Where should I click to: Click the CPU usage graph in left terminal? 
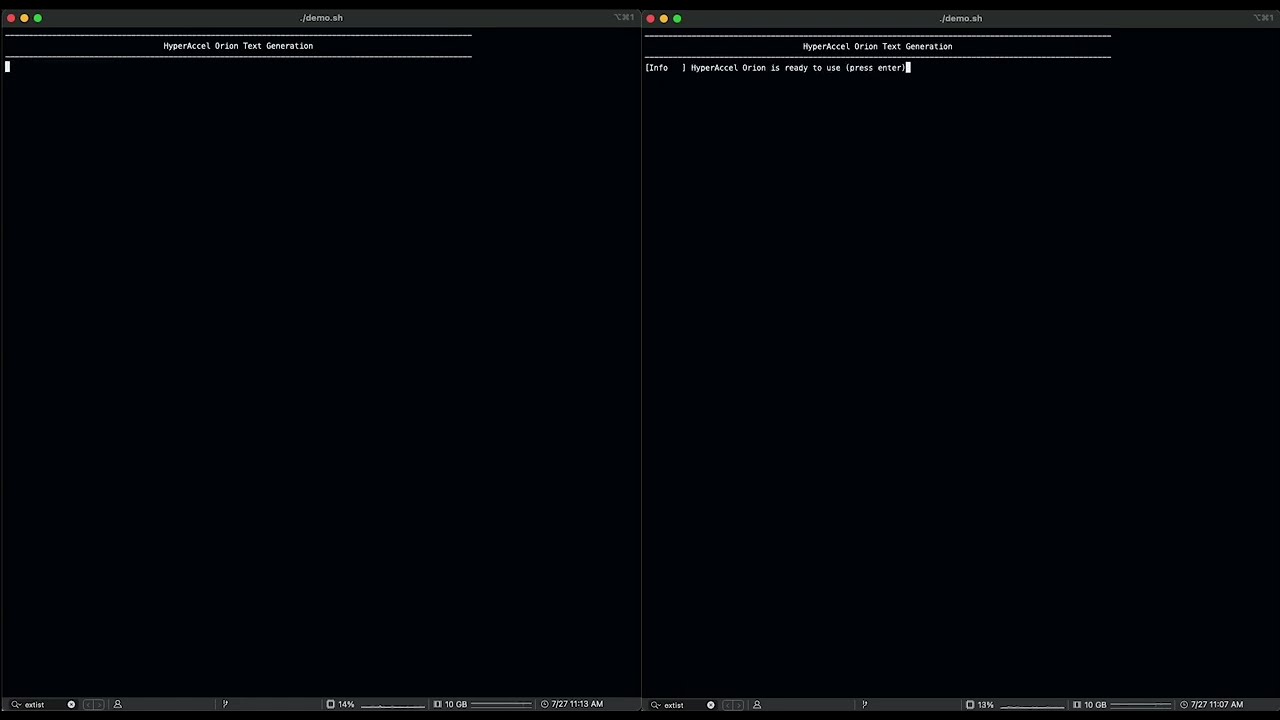click(x=393, y=705)
